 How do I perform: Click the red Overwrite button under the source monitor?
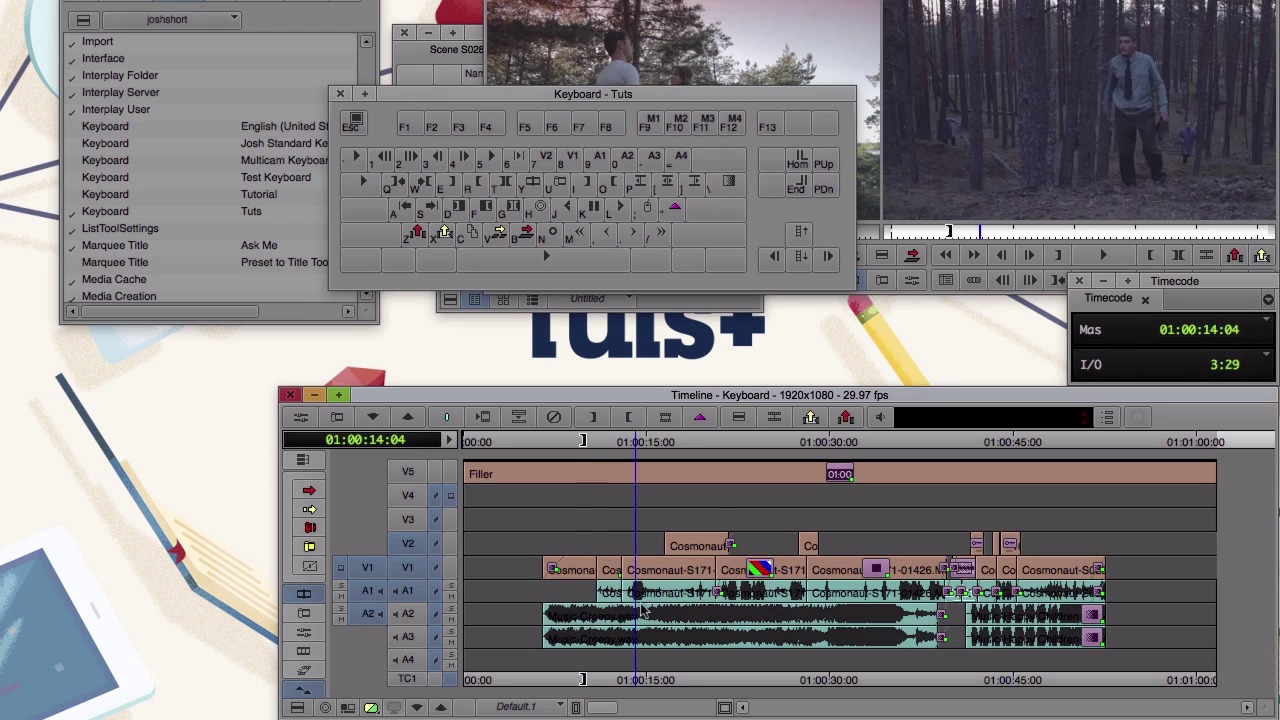click(911, 256)
